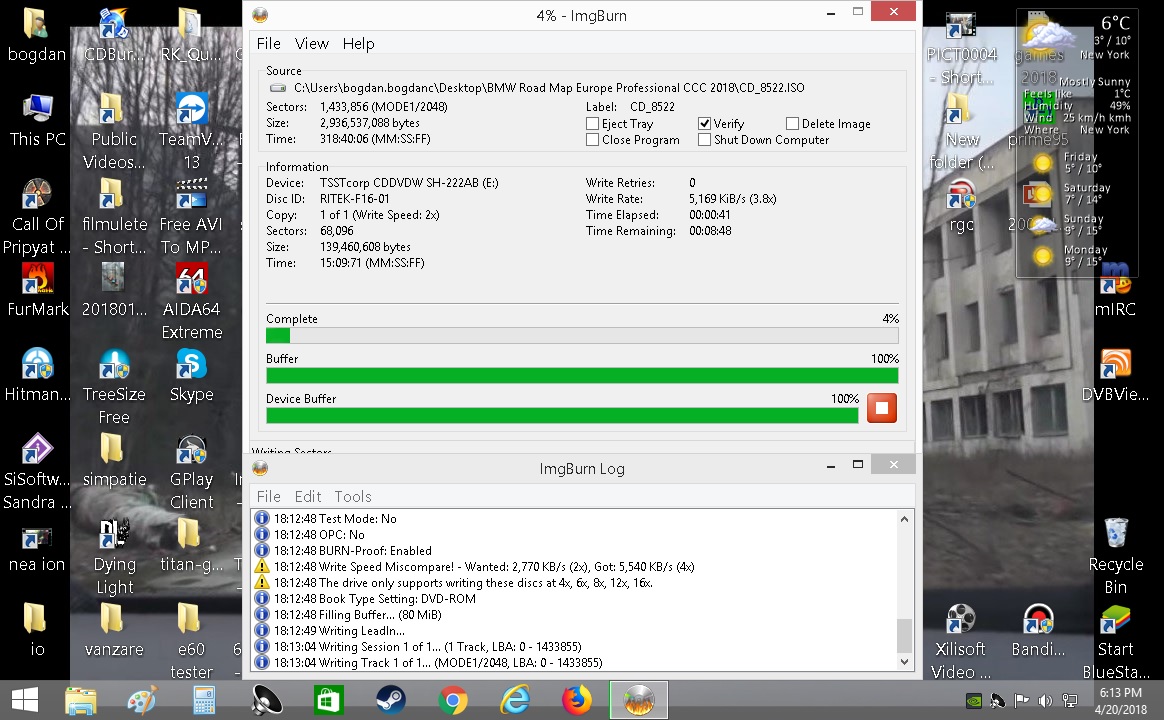Image resolution: width=1164 pixels, height=720 pixels.
Task: Open the Windows Store taskbar icon
Action: click(328, 700)
